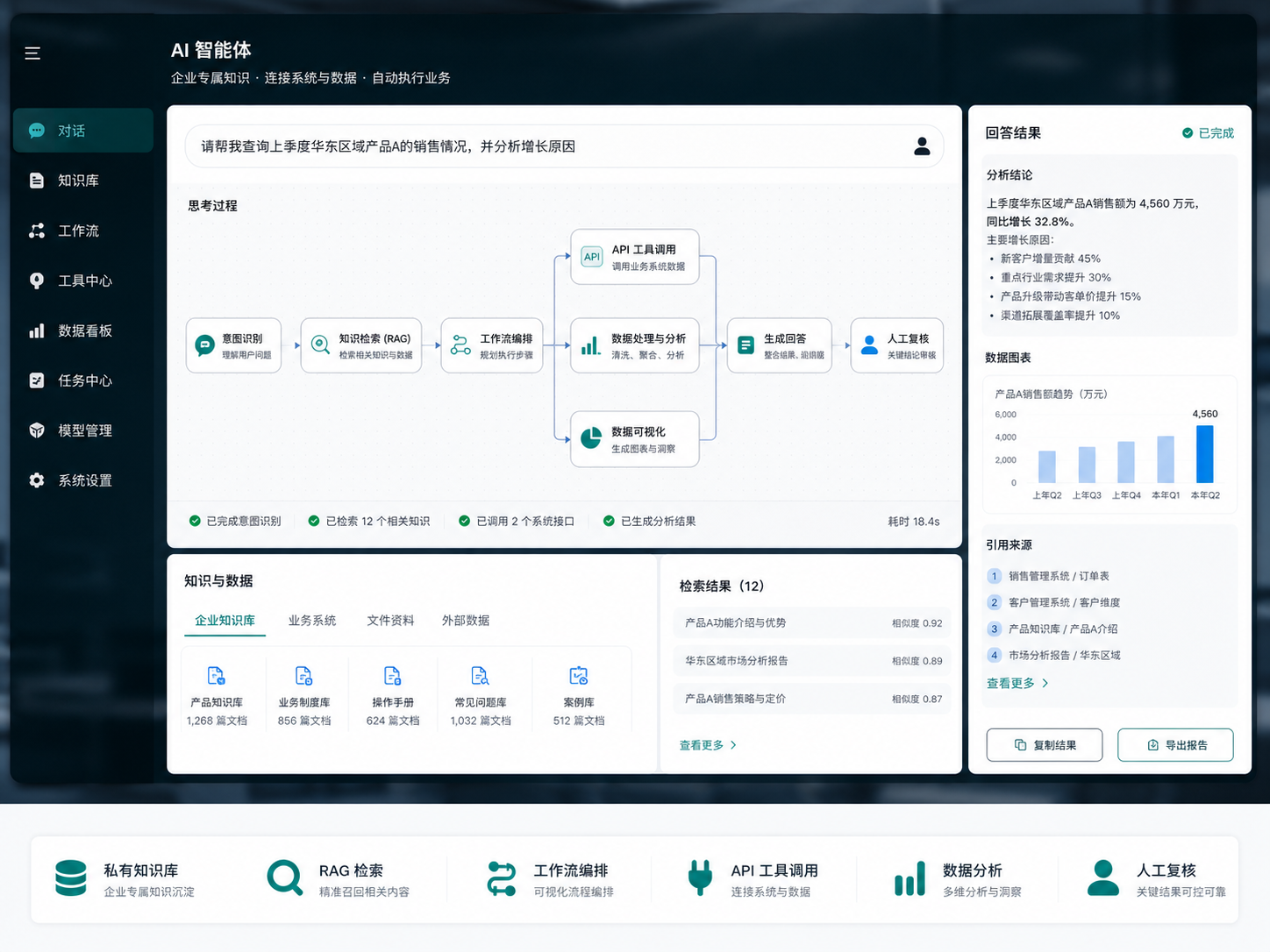Screen dimensions: 1270x952
Task: Select the API 工具调用 node icon
Action: [592, 257]
